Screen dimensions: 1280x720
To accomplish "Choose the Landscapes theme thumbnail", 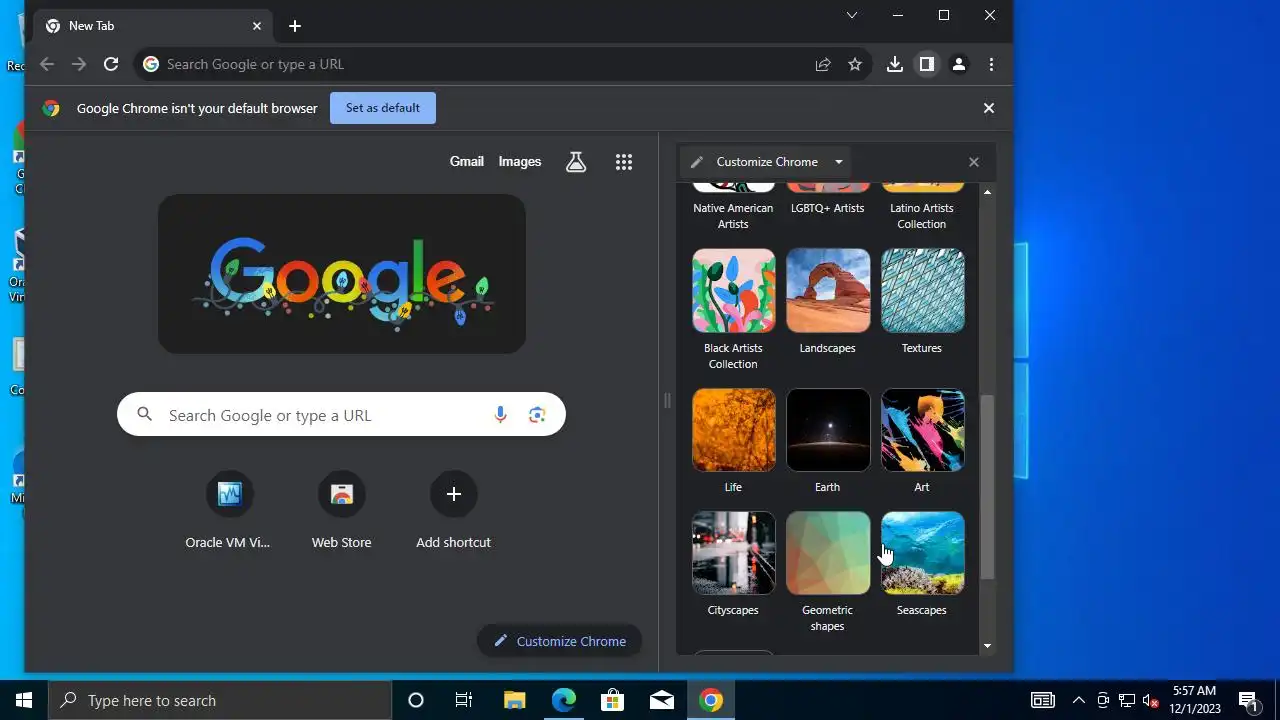I will point(828,290).
